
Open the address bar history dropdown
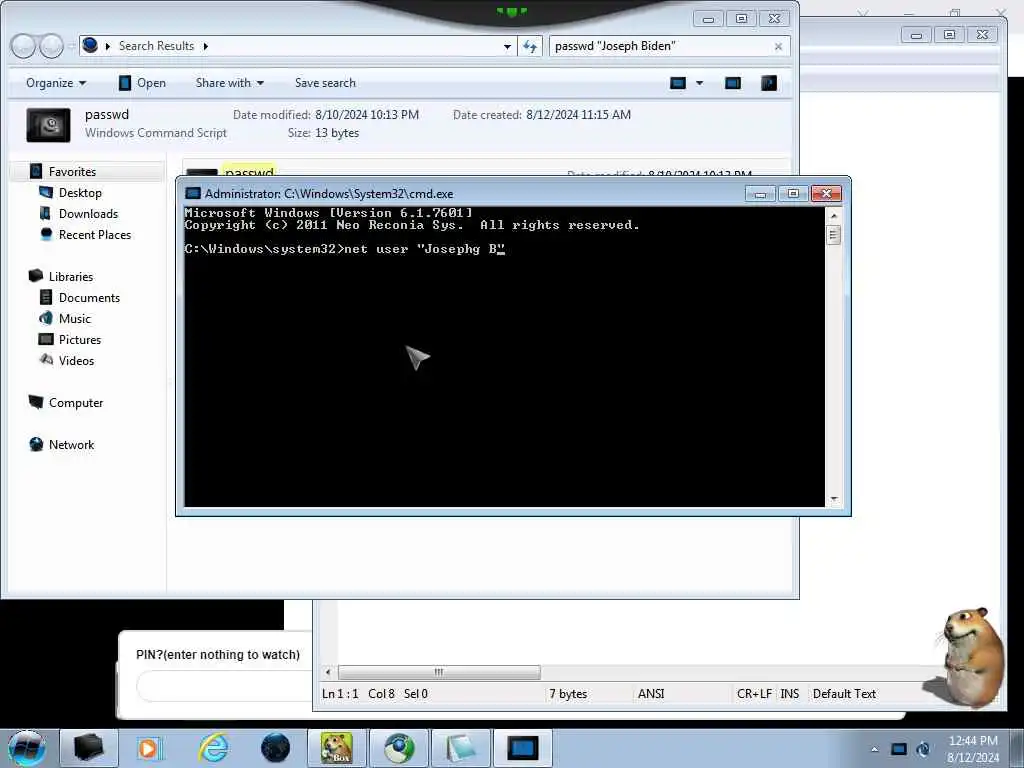[507, 46]
